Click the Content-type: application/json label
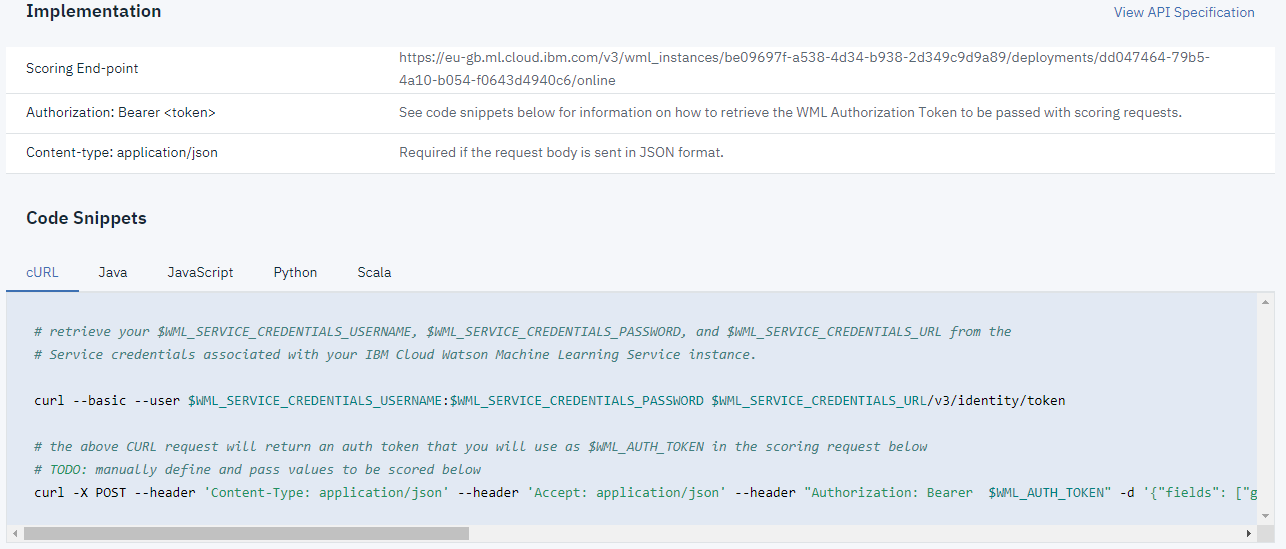The width and height of the screenshot is (1286, 549). coord(122,153)
